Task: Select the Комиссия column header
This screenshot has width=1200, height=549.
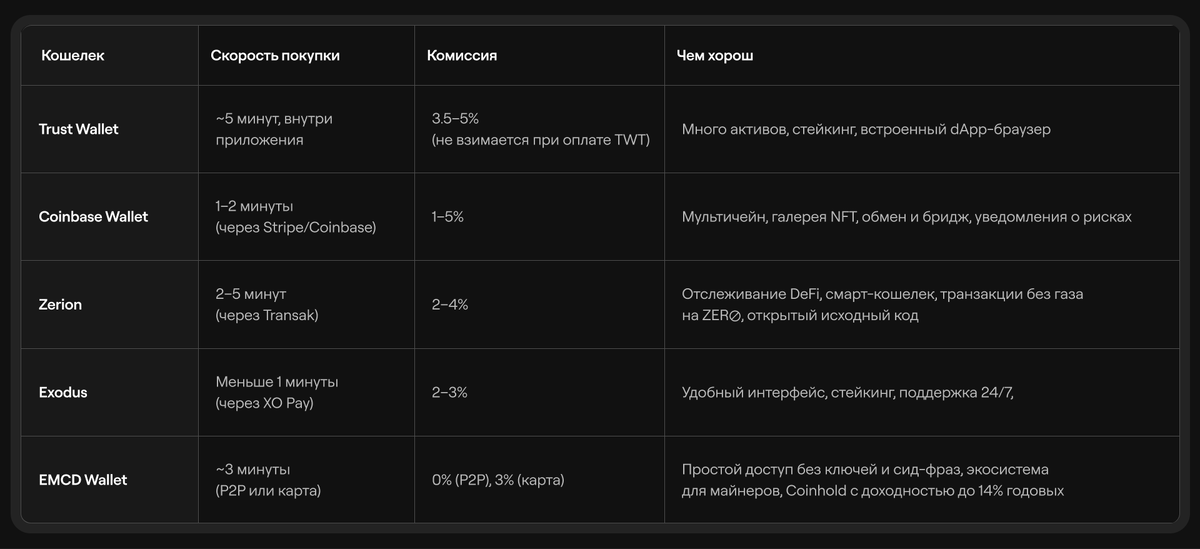Action: (x=462, y=56)
